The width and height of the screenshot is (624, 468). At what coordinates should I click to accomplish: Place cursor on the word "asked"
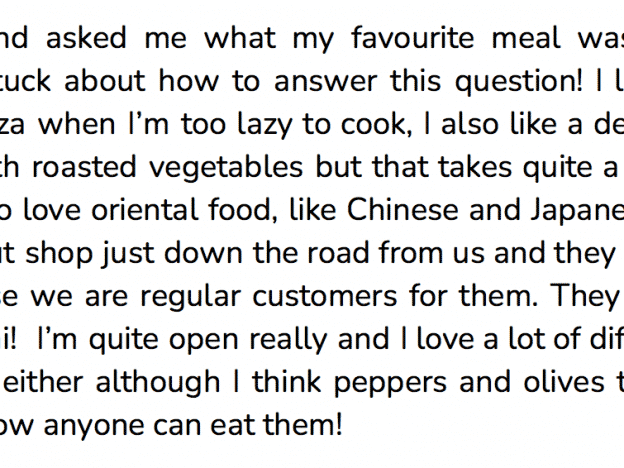click(x=86, y=38)
